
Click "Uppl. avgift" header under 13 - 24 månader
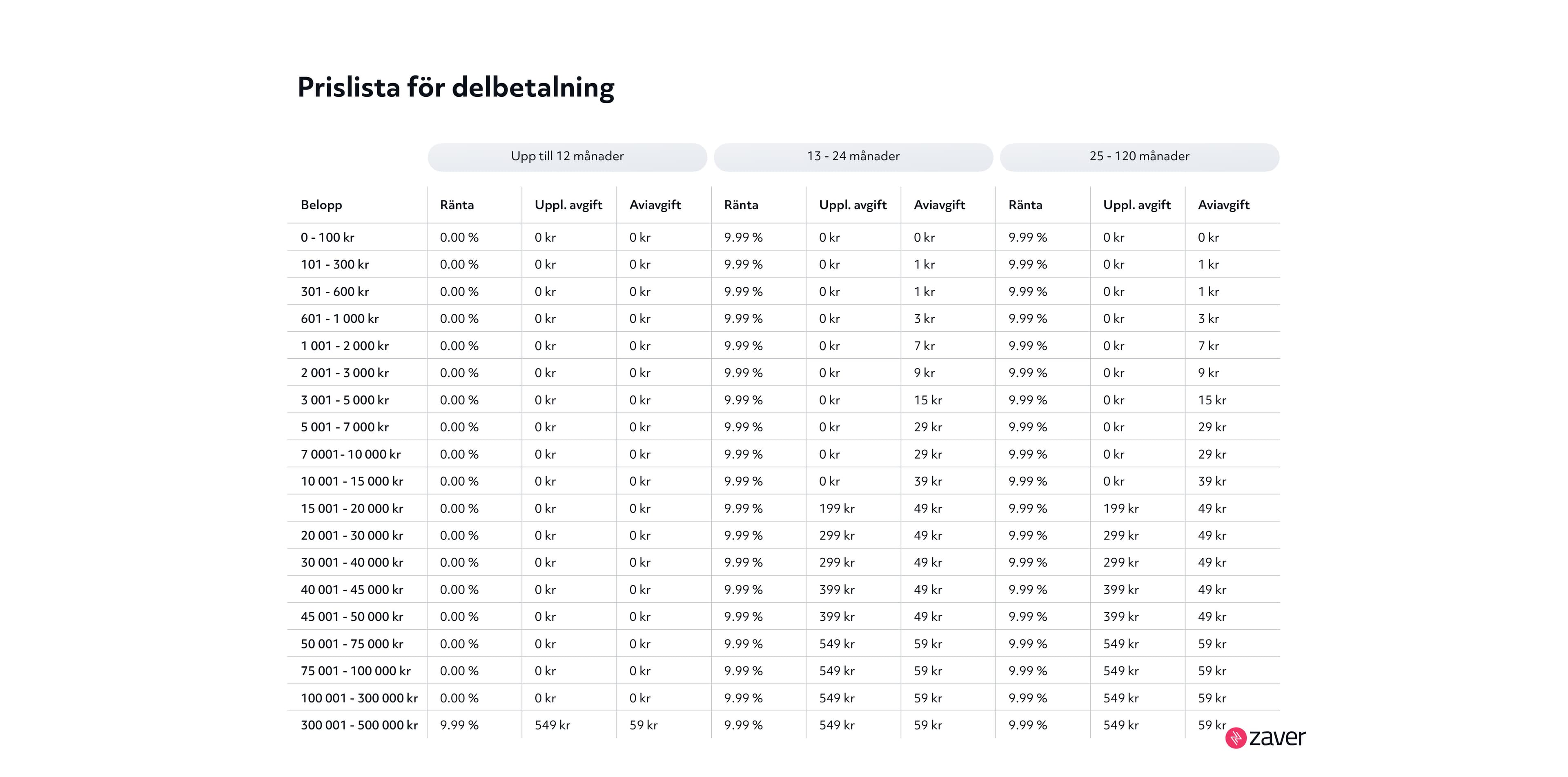pos(852,205)
